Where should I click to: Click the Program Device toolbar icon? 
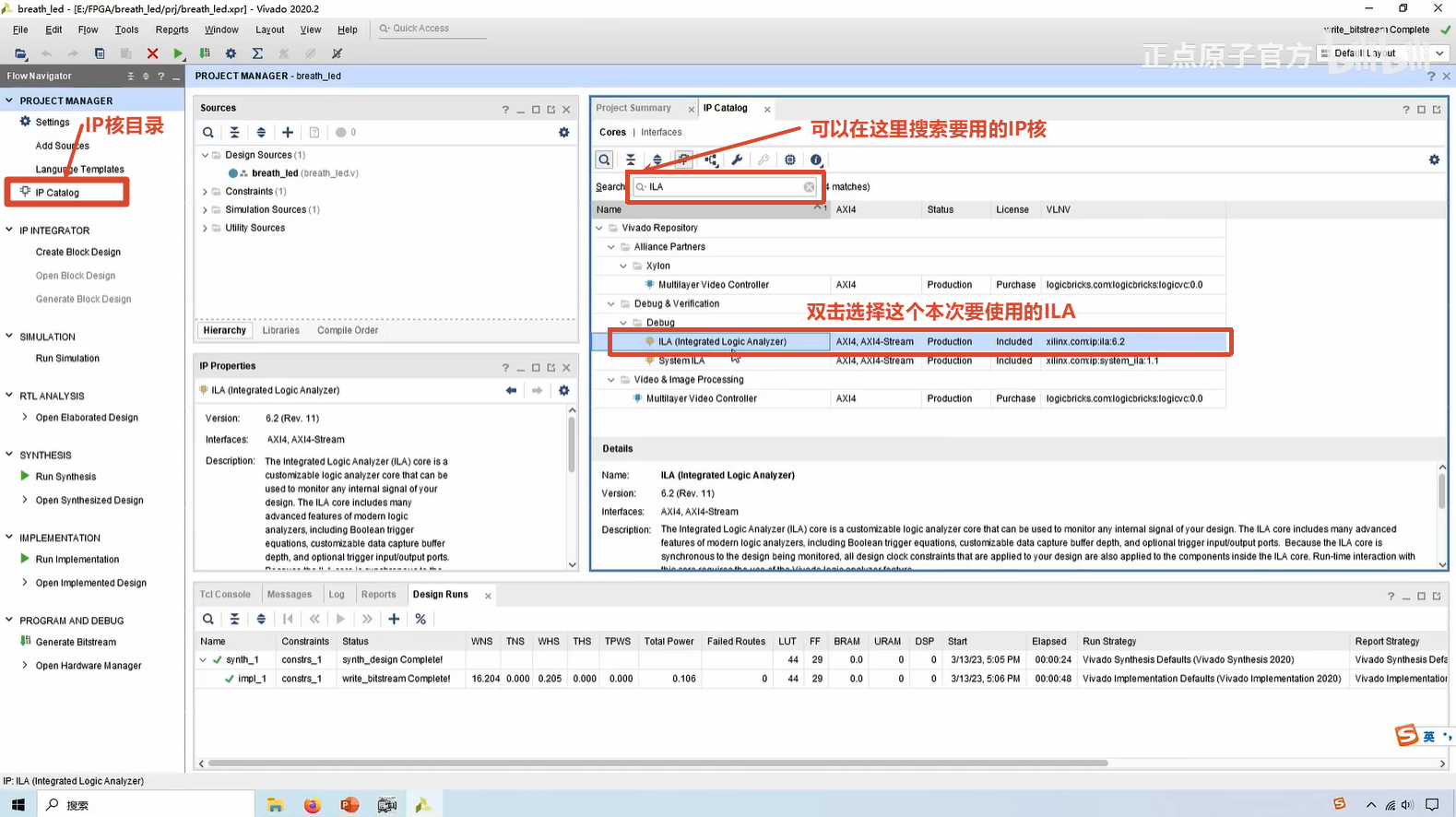[x=205, y=53]
